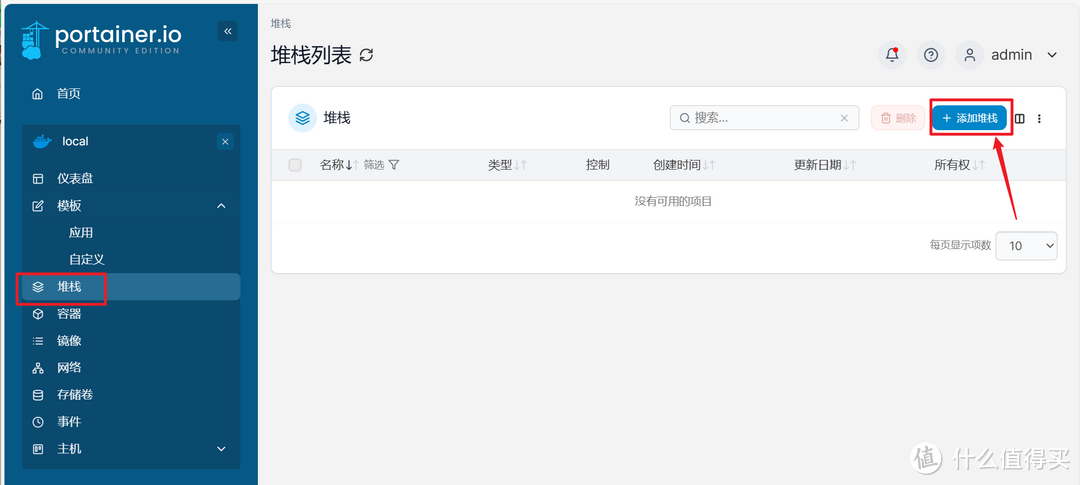Sort the table by 所有权
Screen dimensions: 1080x485
coord(960,165)
